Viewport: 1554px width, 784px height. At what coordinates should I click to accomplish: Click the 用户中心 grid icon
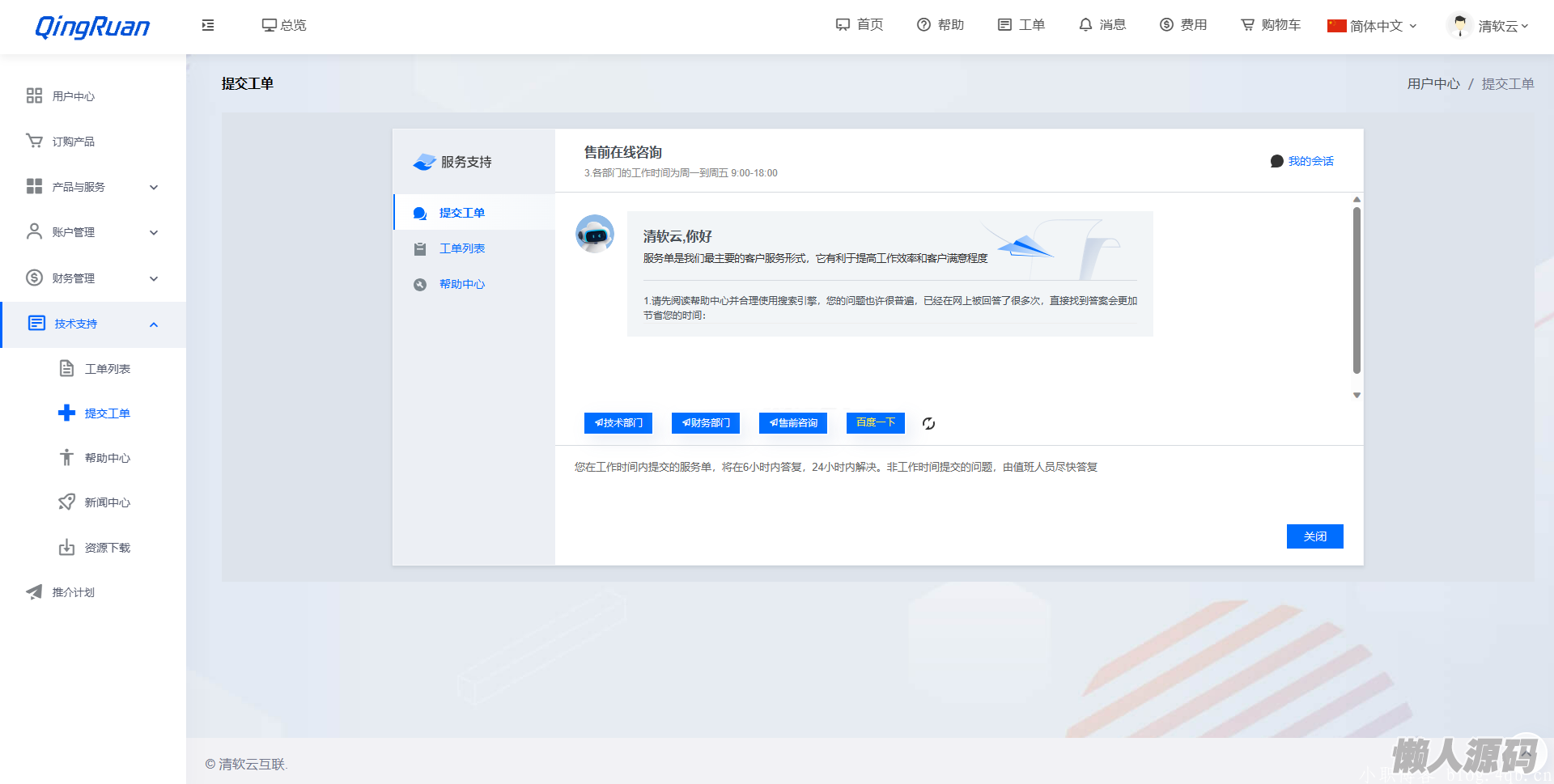click(x=34, y=96)
